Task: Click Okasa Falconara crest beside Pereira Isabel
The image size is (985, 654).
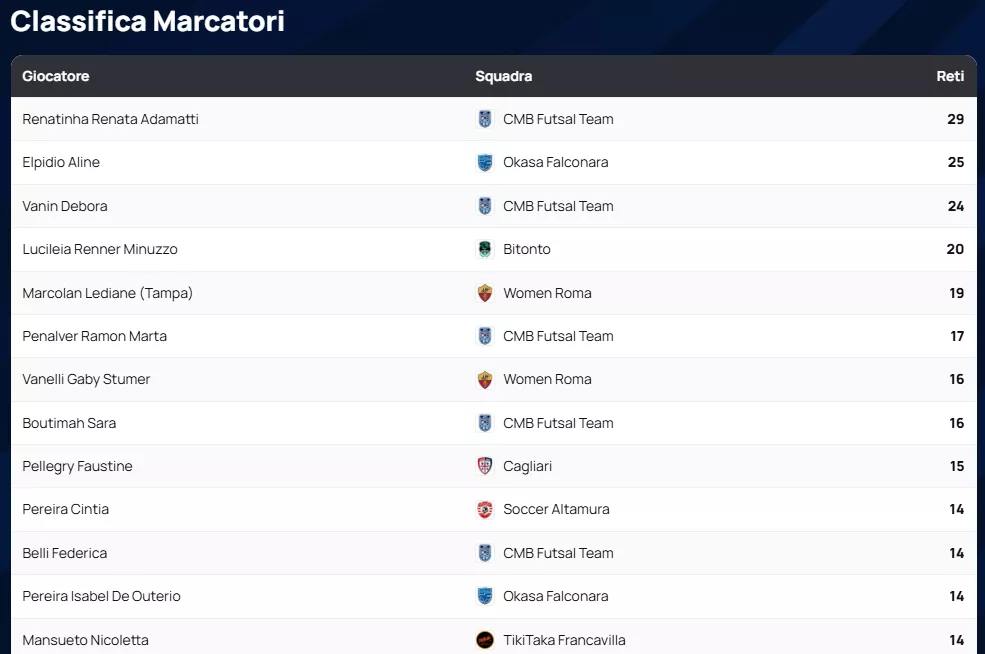Action: pyautogui.click(x=485, y=596)
